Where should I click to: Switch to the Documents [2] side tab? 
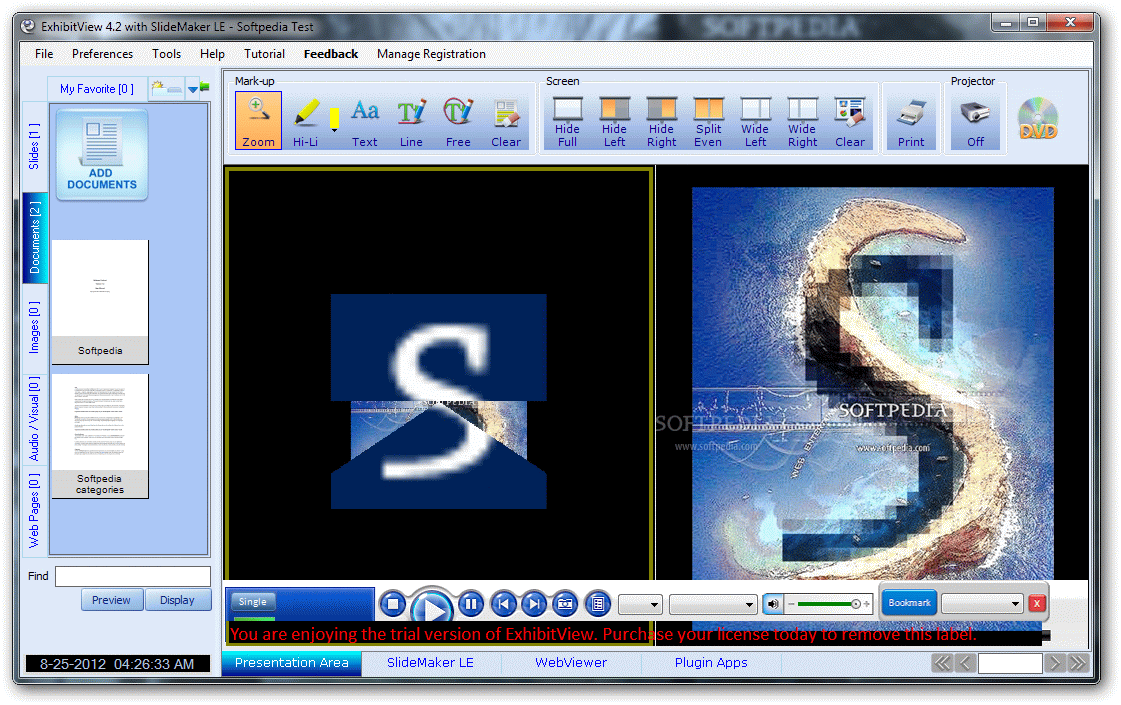(x=35, y=237)
